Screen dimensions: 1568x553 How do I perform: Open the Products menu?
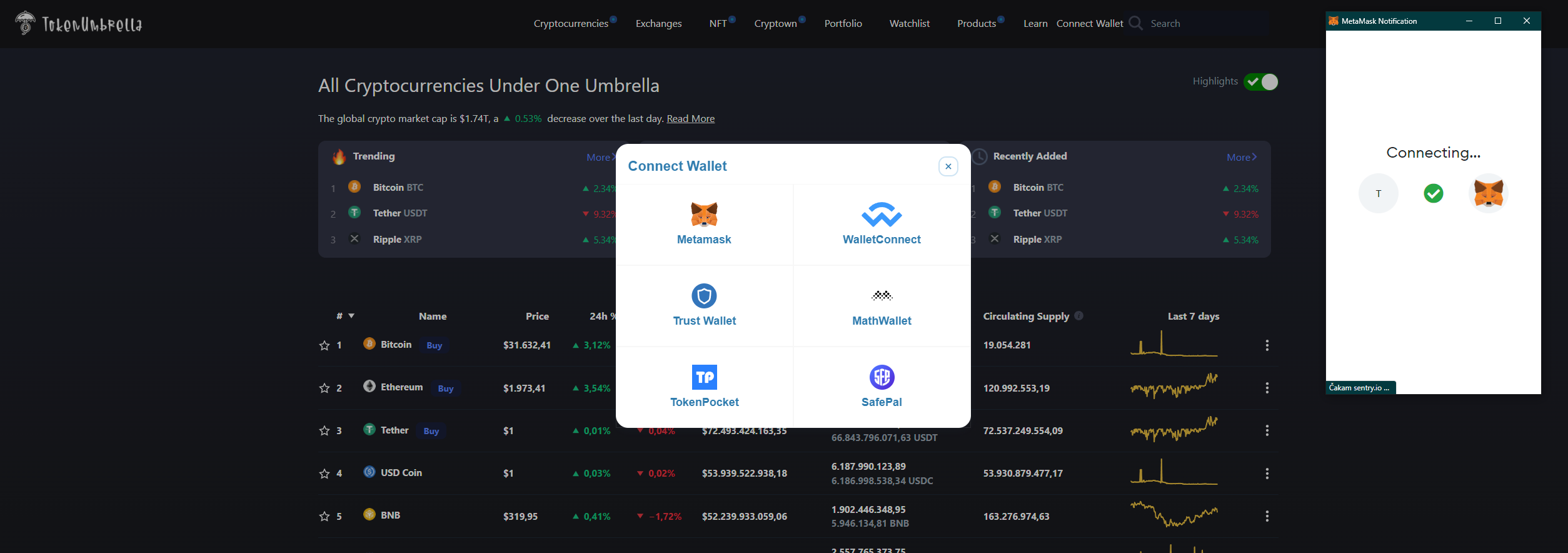point(976,23)
